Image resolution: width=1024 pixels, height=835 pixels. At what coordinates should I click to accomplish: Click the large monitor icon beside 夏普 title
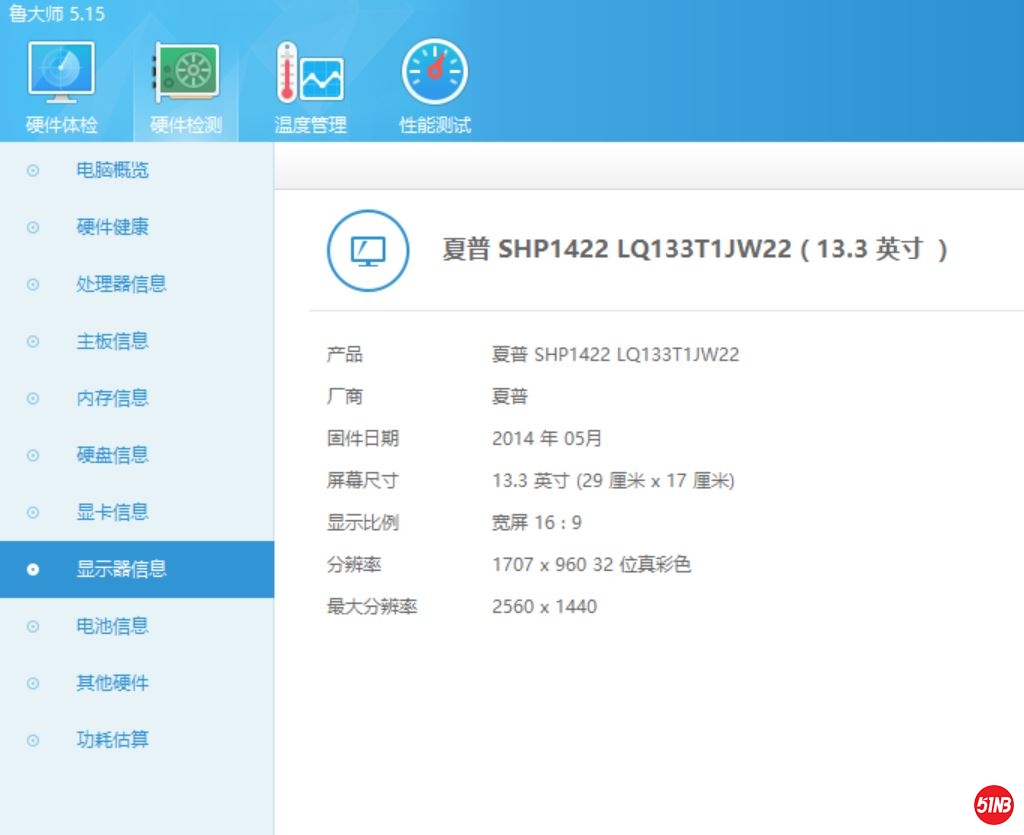pos(368,250)
